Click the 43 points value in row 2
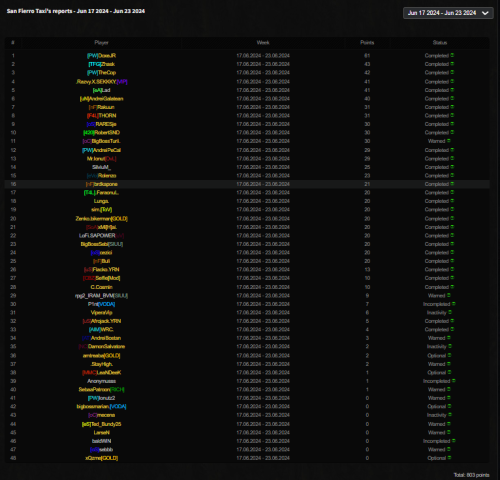Image resolution: width=500 pixels, height=480 pixels. coord(367,64)
